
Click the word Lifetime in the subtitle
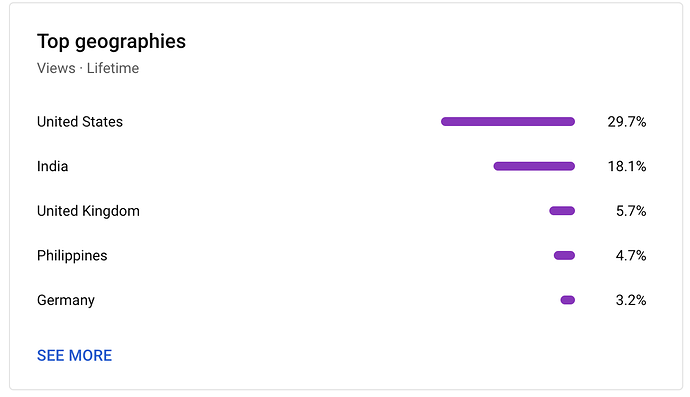click(x=113, y=68)
